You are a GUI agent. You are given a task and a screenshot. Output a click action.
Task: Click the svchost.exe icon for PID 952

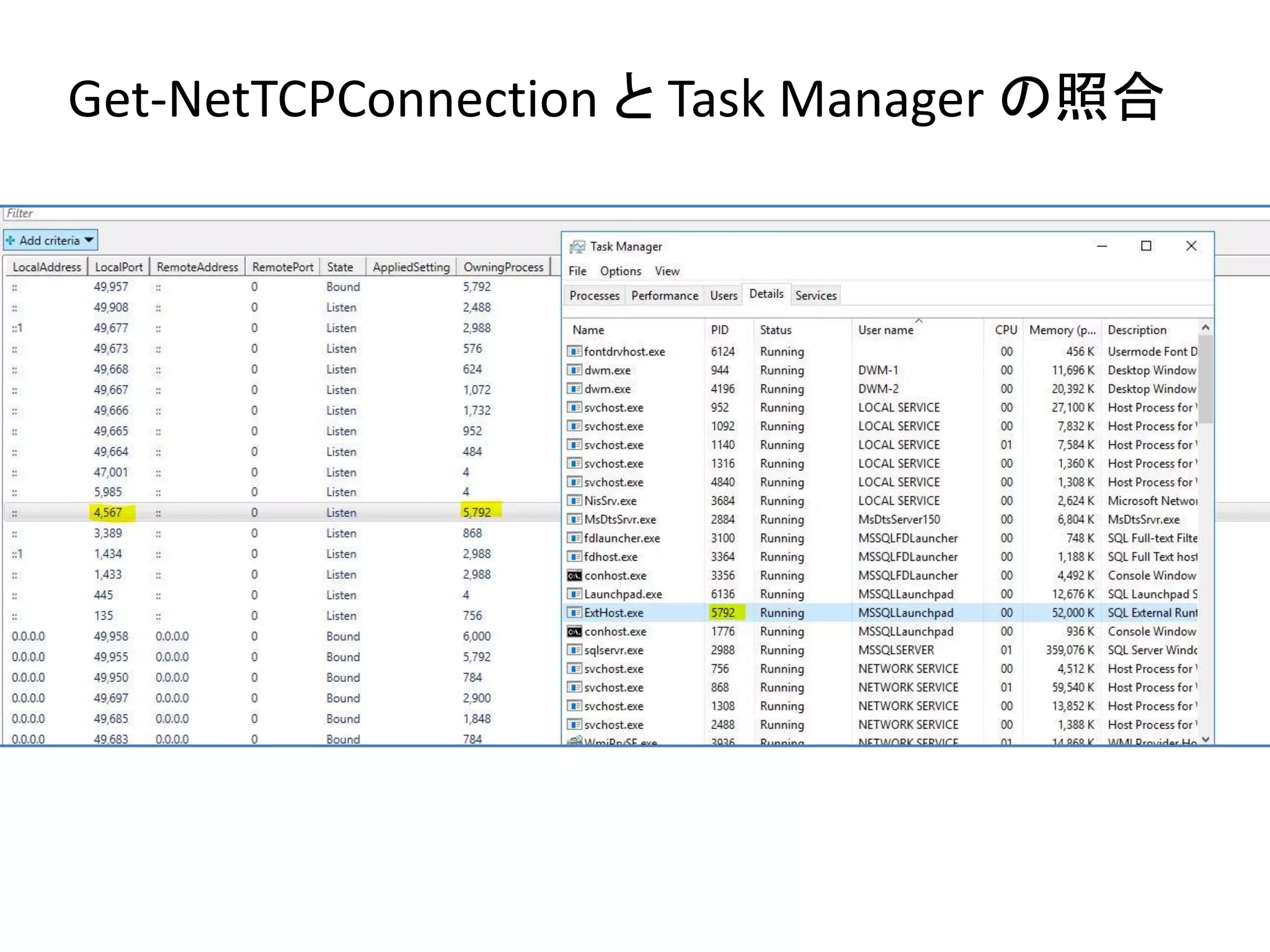click(574, 407)
